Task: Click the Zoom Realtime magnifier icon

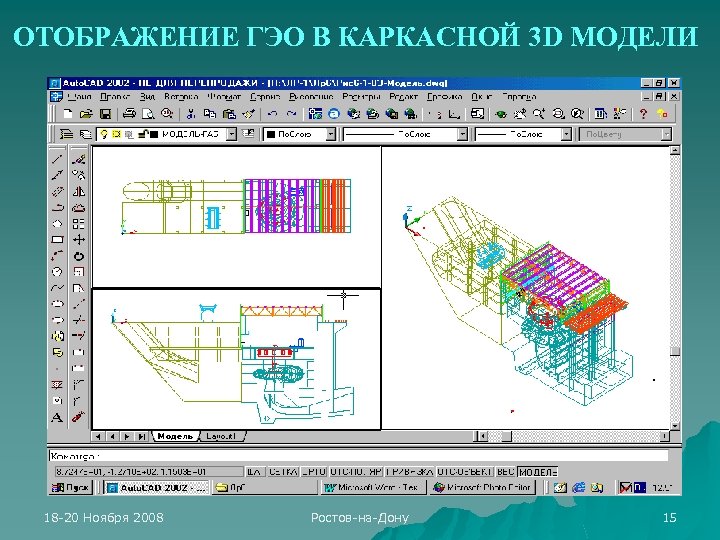Action: tap(539, 113)
